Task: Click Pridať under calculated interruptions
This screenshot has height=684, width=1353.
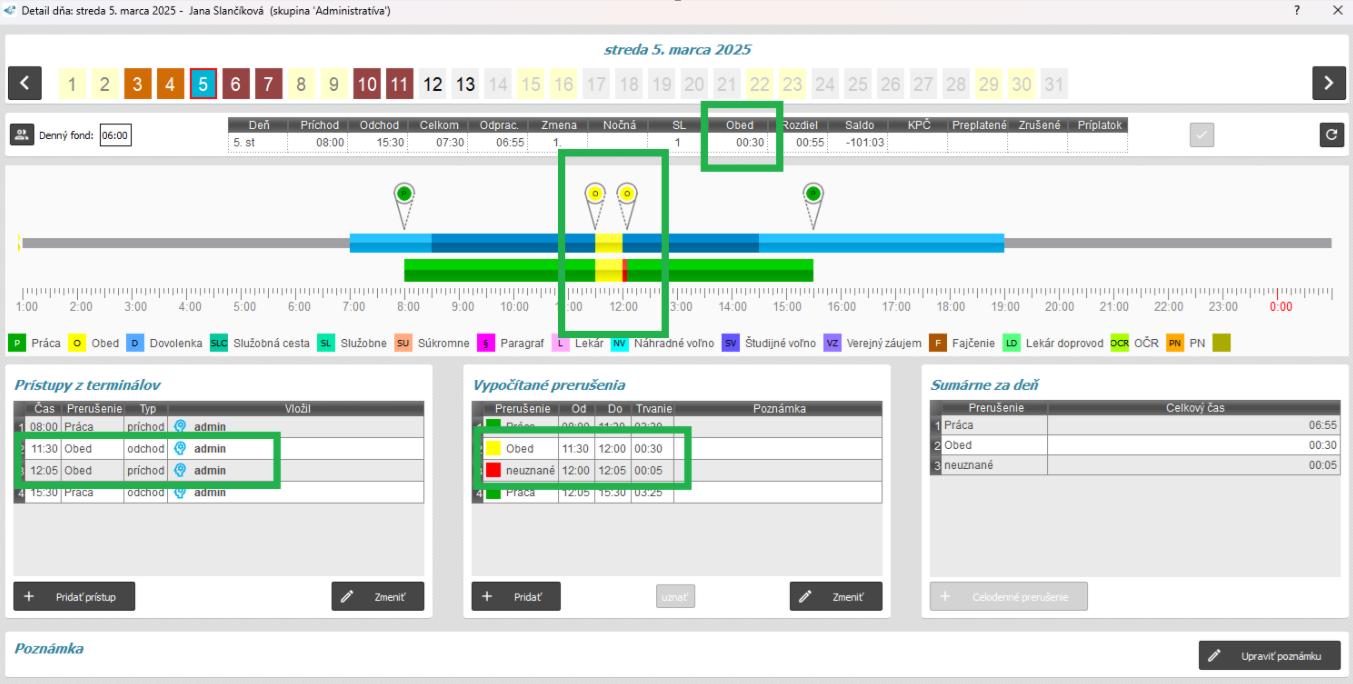Action: 516,596
